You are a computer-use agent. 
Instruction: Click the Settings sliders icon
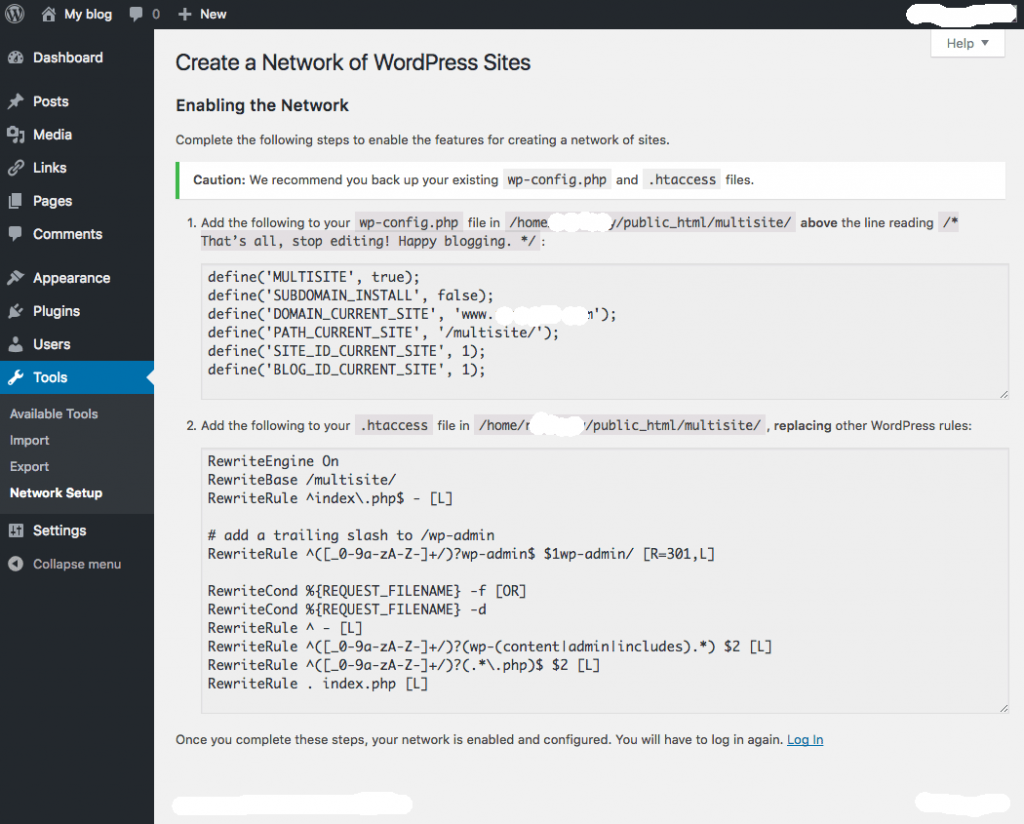(x=16, y=530)
